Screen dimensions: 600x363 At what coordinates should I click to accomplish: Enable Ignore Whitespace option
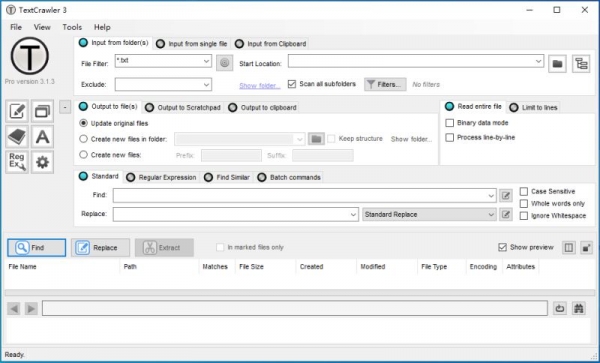[524, 216]
